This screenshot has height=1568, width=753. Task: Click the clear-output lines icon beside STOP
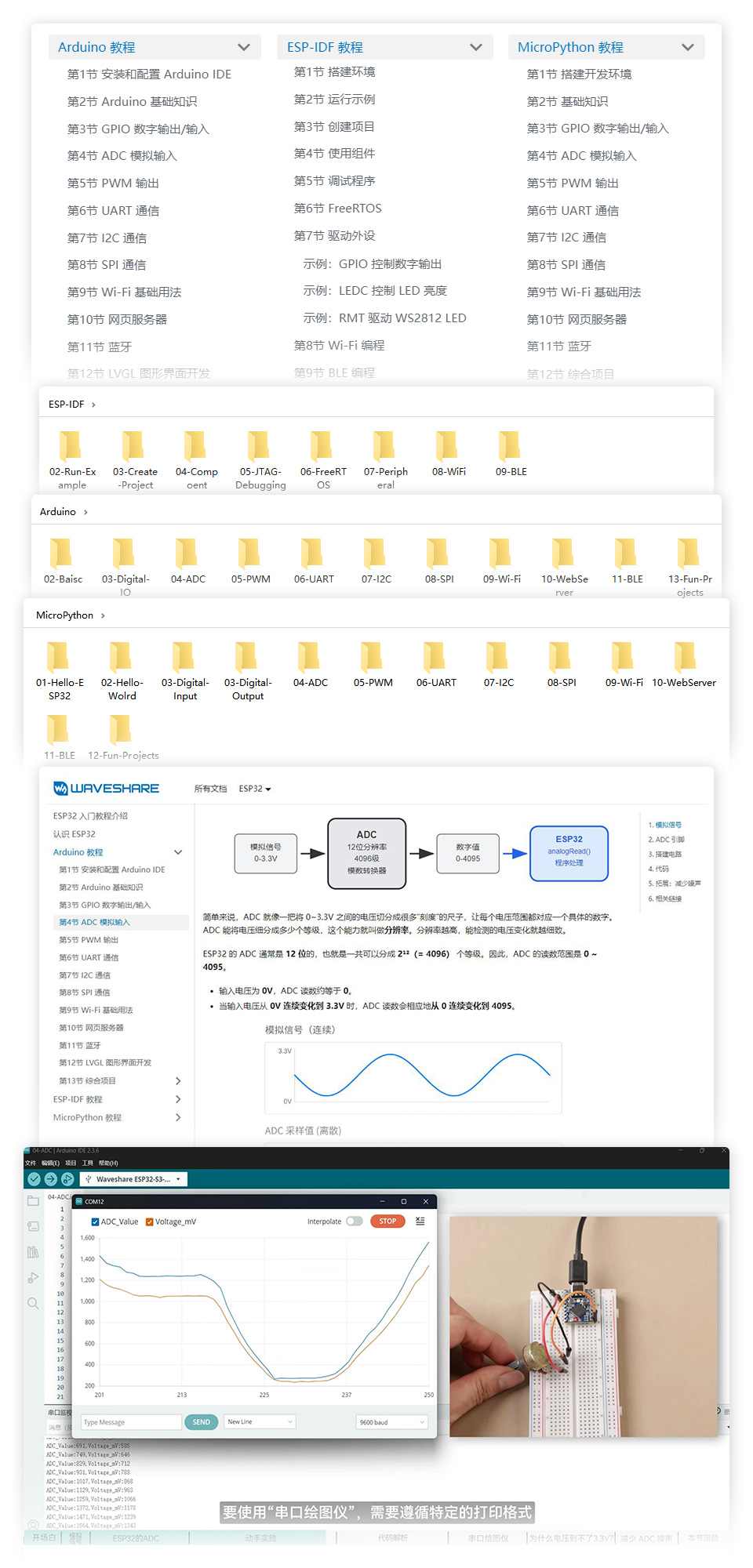coord(420,1221)
